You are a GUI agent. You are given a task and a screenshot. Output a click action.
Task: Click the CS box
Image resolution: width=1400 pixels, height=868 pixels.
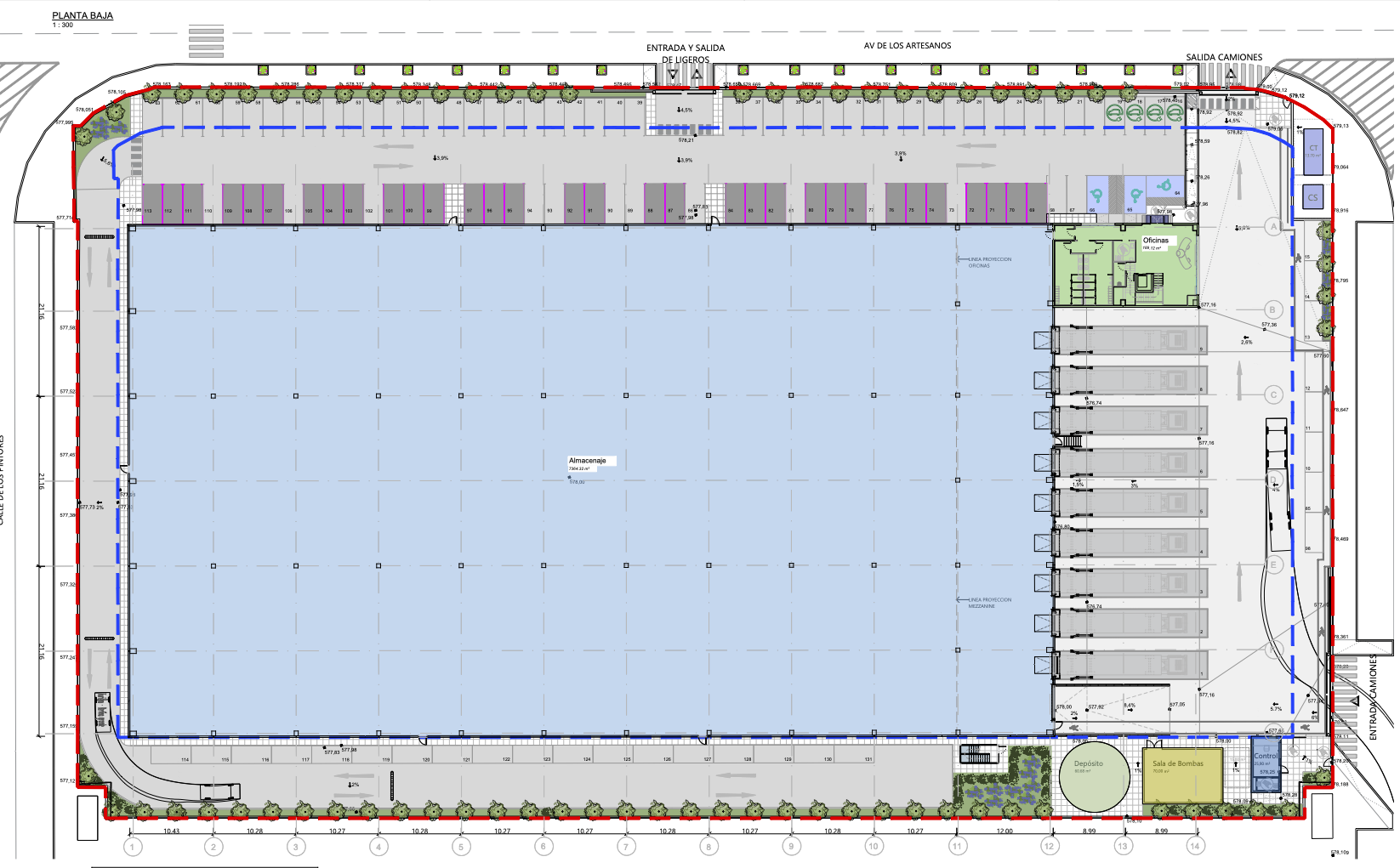click(x=1313, y=197)
